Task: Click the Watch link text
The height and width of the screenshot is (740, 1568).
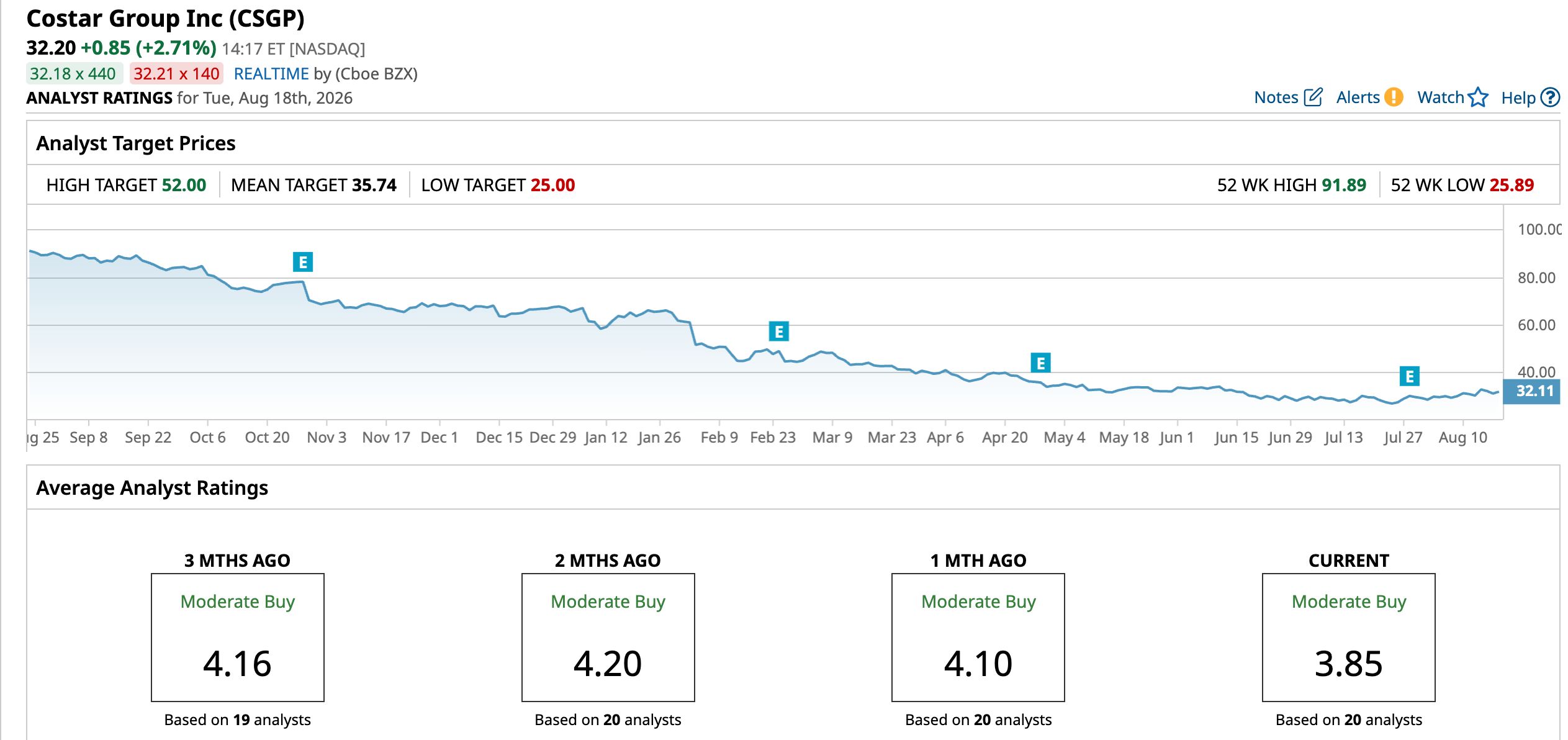Action: click(1441, 97)
